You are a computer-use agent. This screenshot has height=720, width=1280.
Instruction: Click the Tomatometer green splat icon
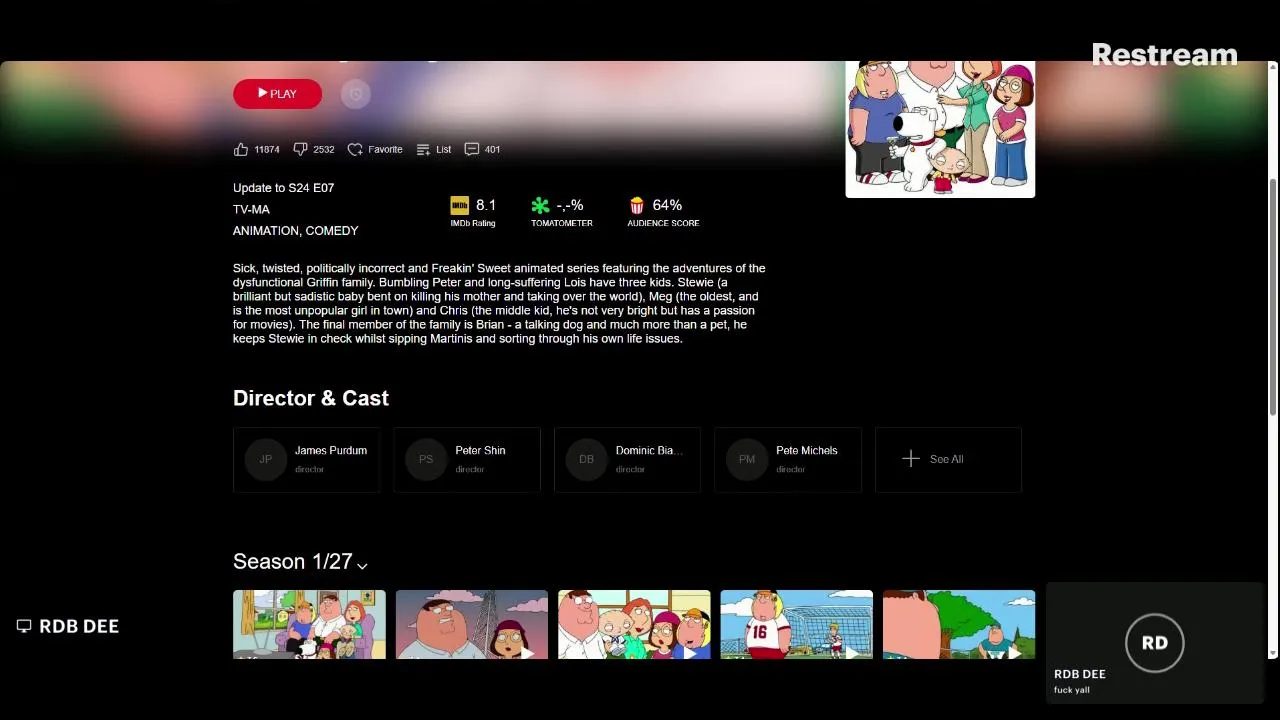tap(540, 205)
